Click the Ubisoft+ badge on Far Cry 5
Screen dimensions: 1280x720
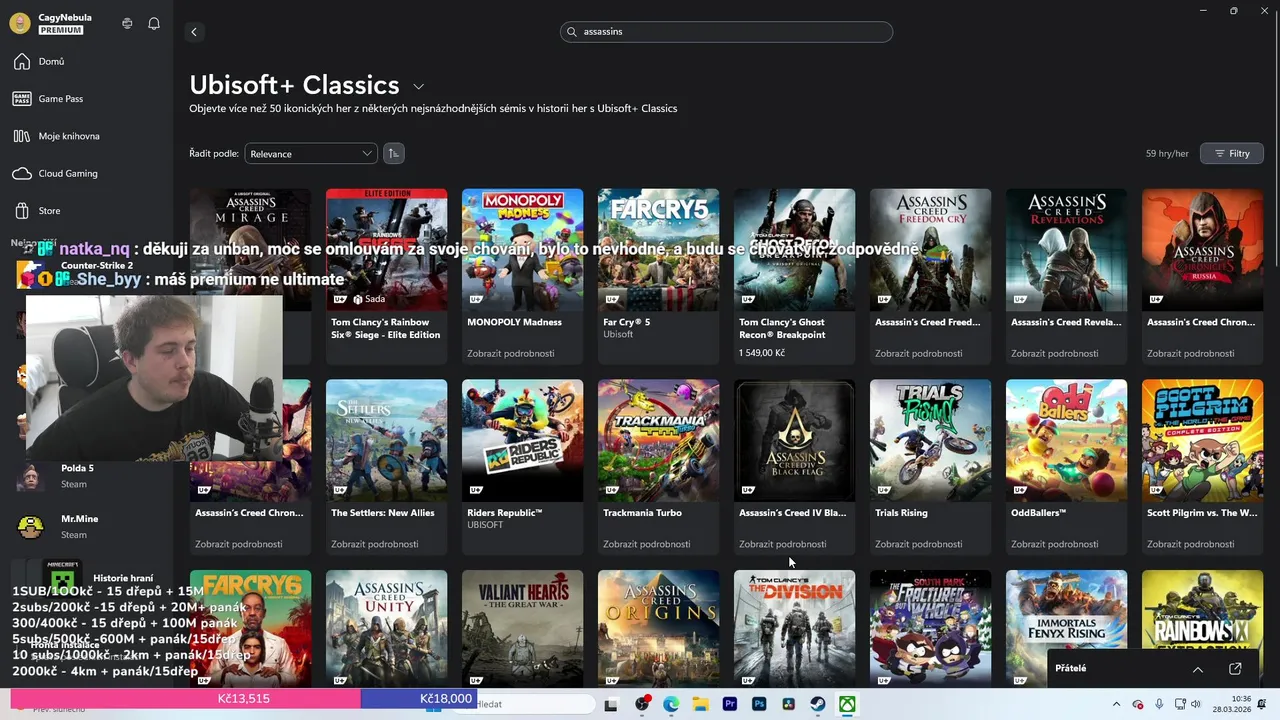612,299
